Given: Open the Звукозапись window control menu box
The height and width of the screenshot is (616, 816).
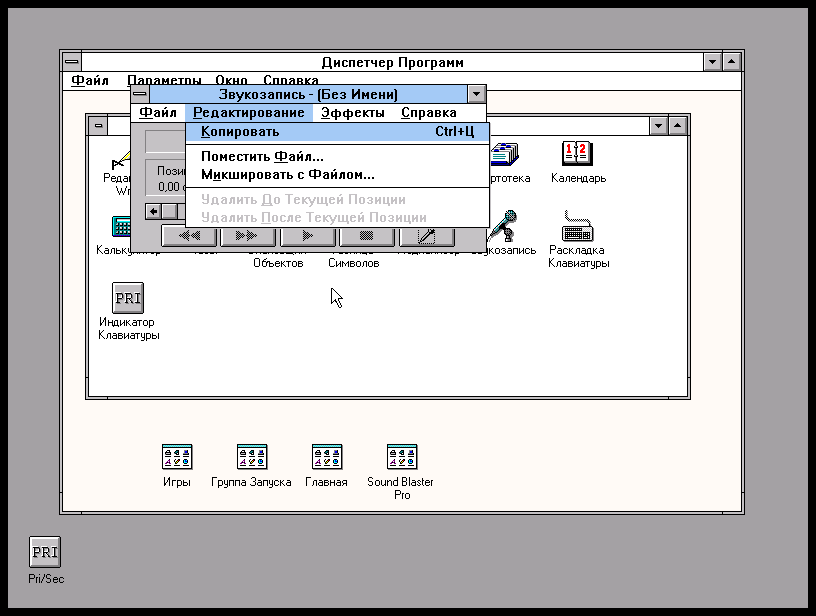Looking at the screenshot, I should [x=140, y=94].
